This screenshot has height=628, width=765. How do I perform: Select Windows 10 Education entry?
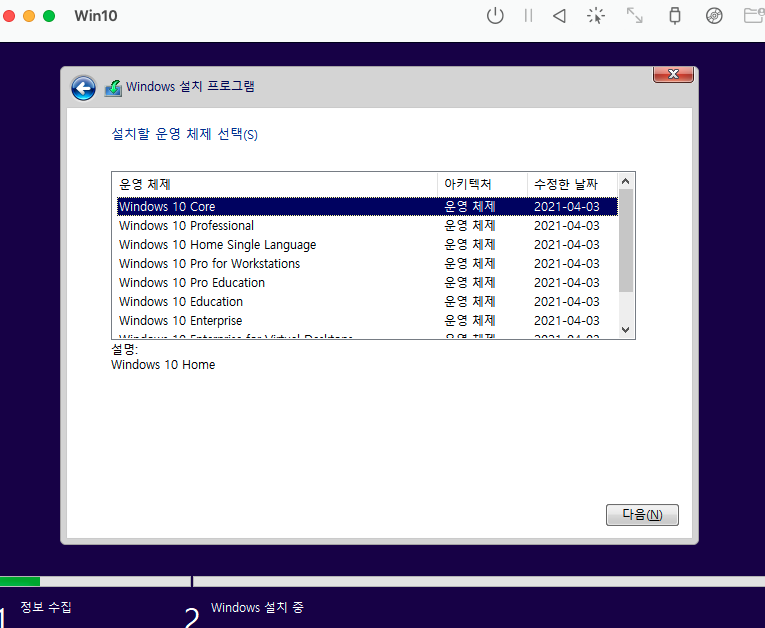point(367,302)
